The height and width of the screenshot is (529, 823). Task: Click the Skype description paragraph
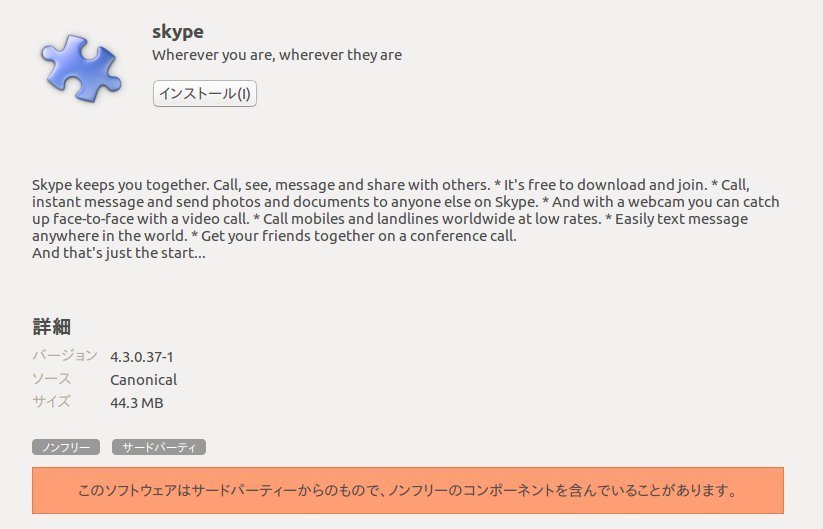(x=406, y=219)
